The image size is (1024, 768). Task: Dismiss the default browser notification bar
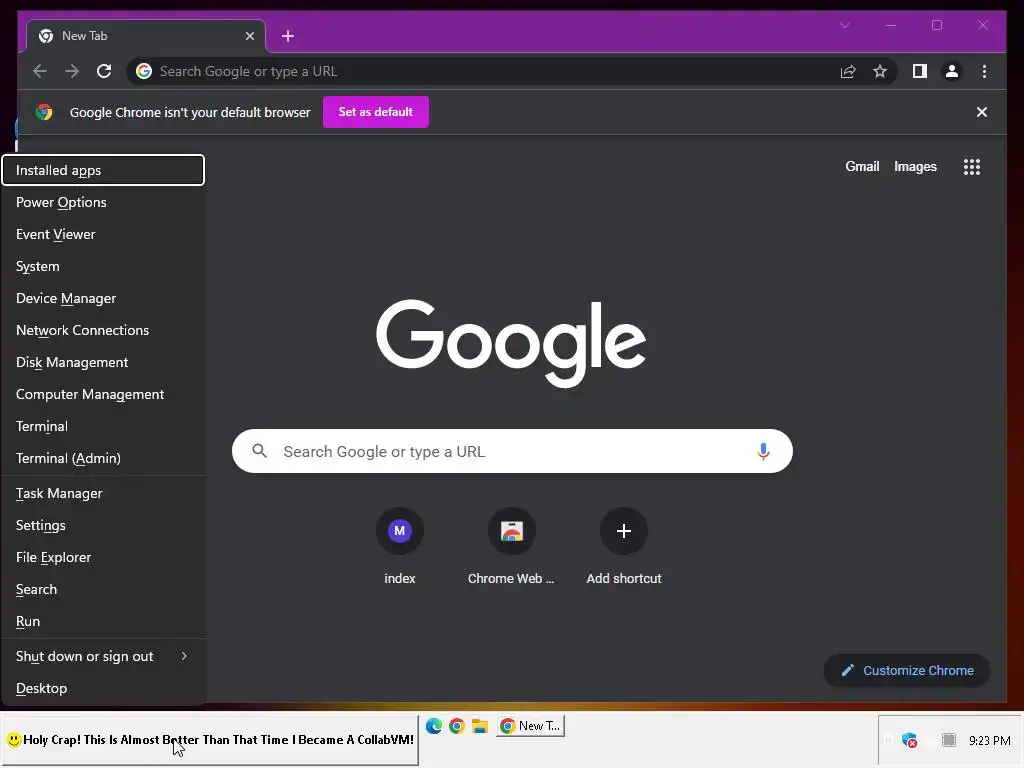point(981,112)
